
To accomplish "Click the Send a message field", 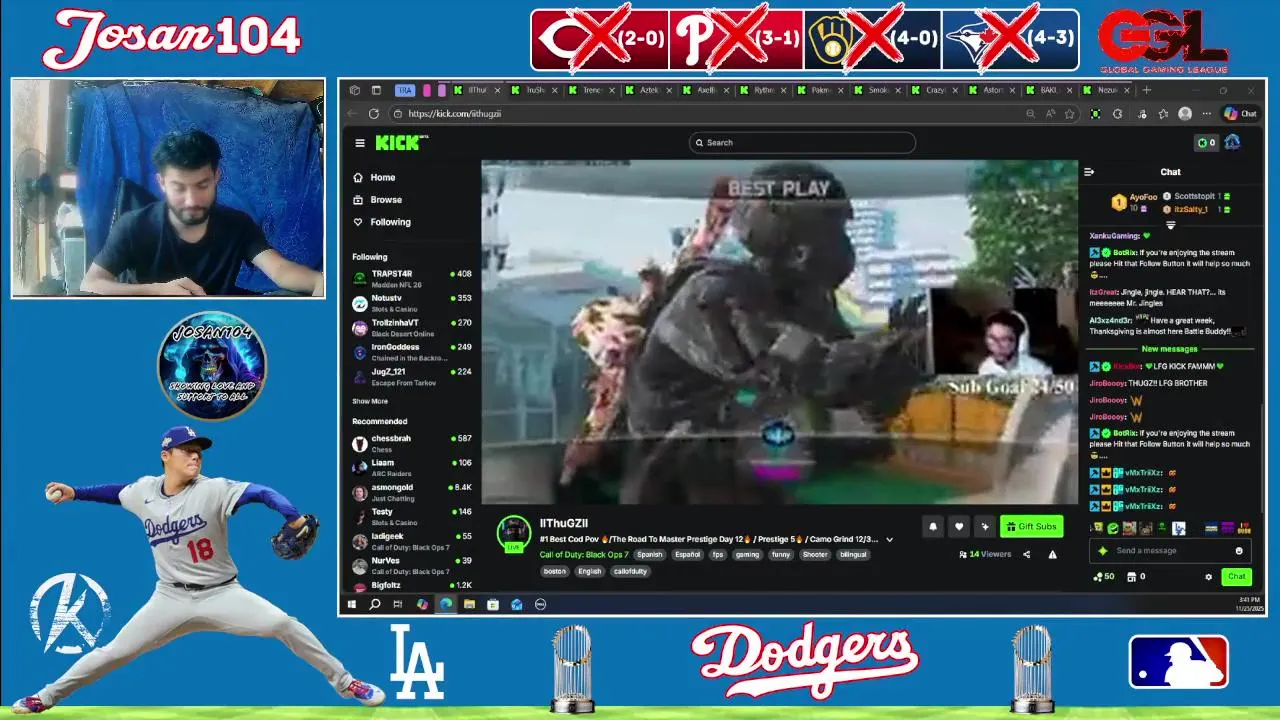I will tap(1170, 551).
